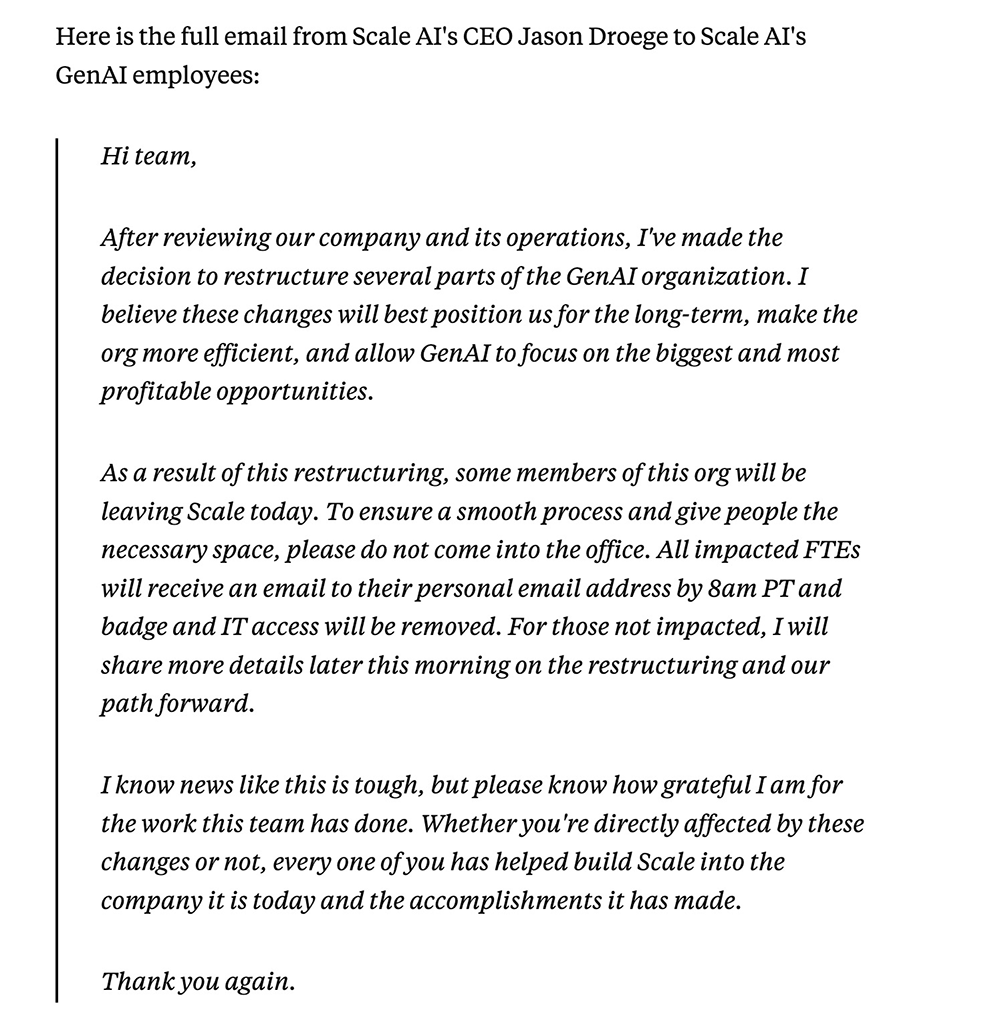Image resolution: width=1000 pixels, height=1028 pixels.
Task: Click the vertical blockquote bar on left
Action: (x=56, y=570)
